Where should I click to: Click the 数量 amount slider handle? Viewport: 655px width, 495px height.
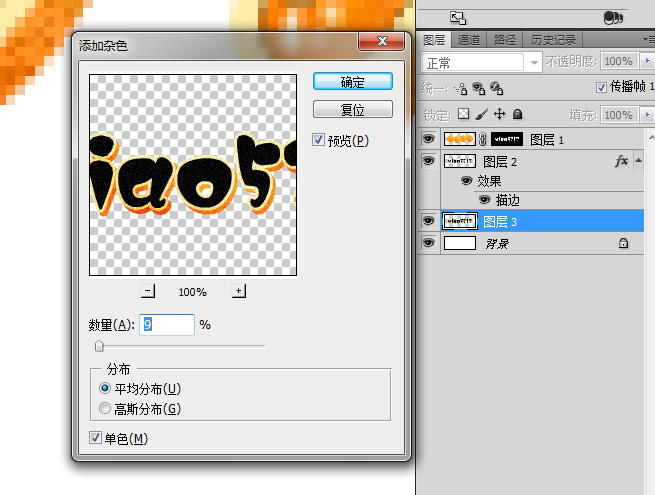point(99,346)
